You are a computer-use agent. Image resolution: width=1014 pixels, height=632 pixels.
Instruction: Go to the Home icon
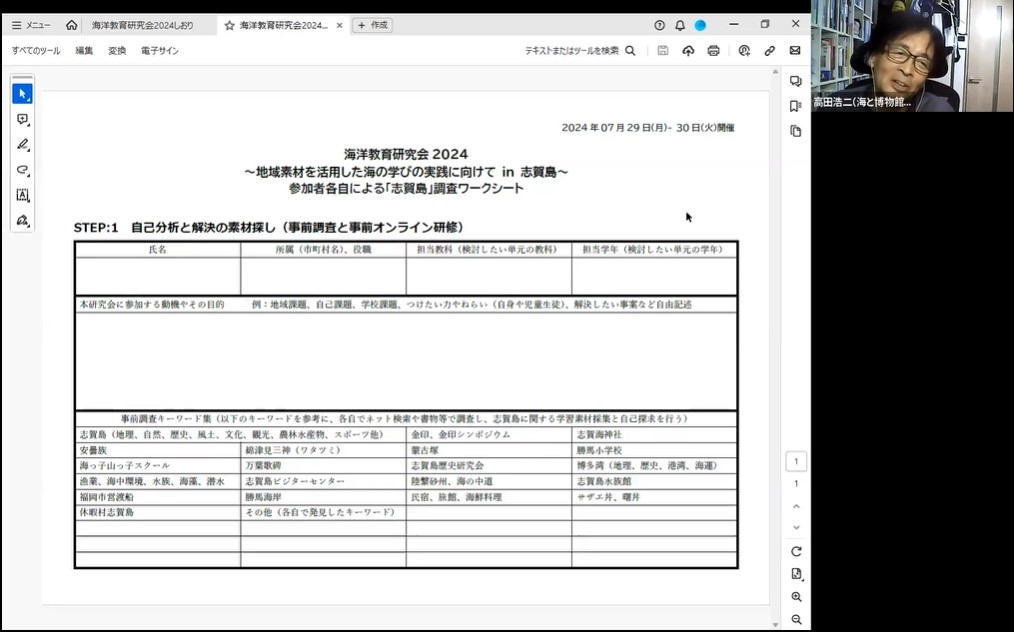(72, 25)
